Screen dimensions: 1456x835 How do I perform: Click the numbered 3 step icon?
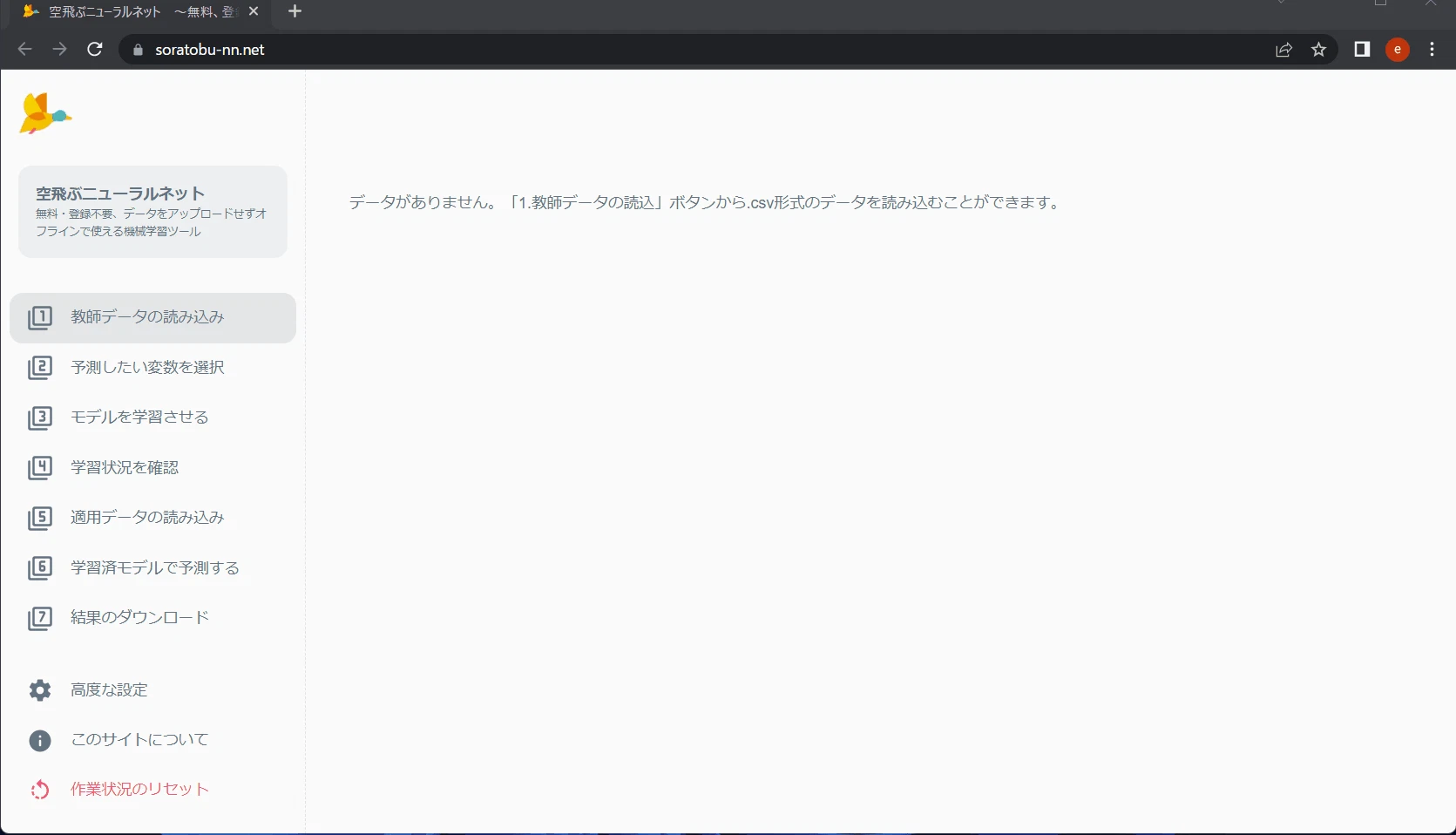point(40,417)
